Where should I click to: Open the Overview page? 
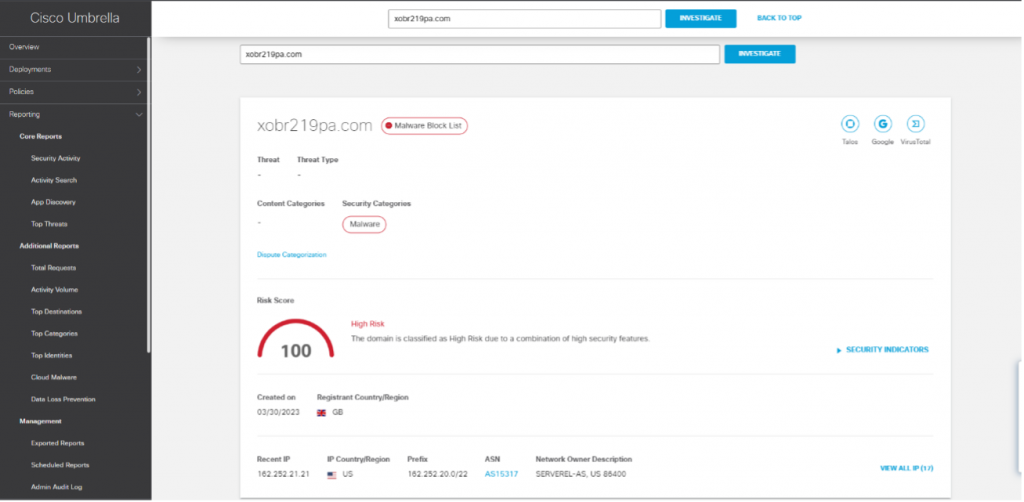[24, 47]
